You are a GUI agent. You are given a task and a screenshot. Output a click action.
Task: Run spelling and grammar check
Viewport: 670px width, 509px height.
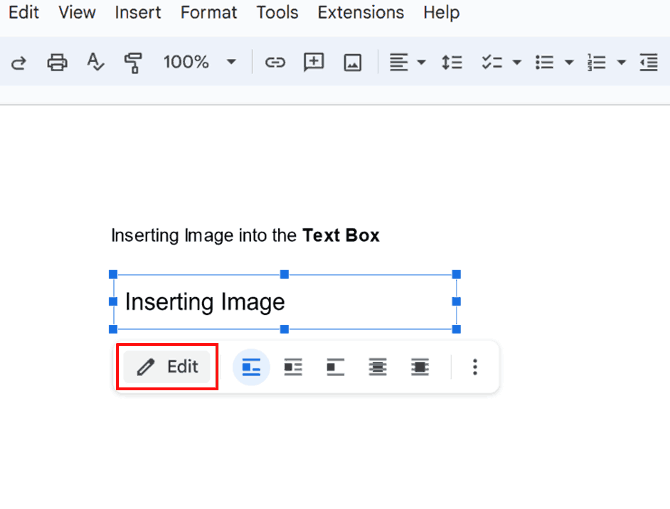click(x=95, y=62)
